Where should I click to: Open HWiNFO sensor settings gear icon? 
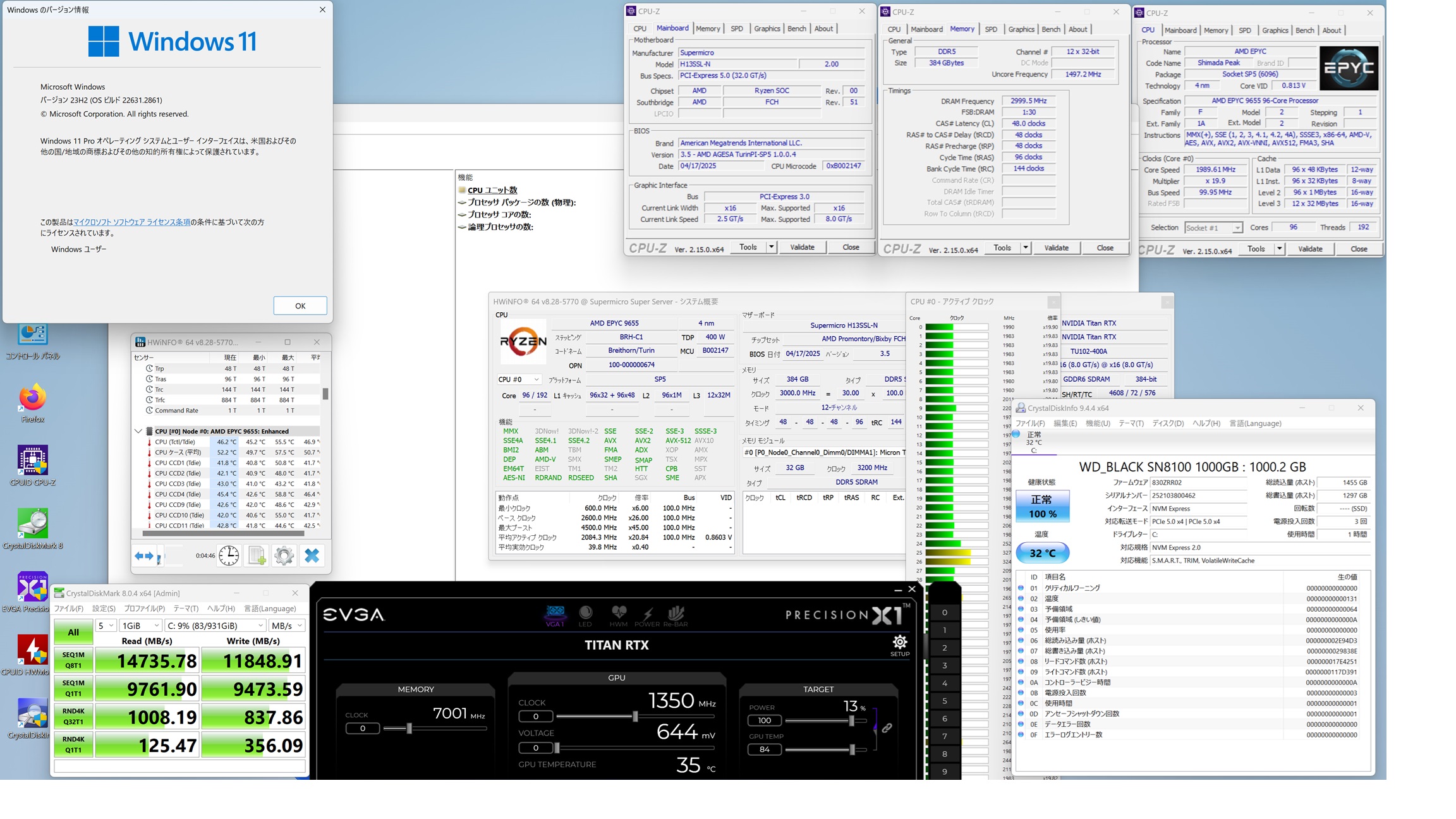284,555
